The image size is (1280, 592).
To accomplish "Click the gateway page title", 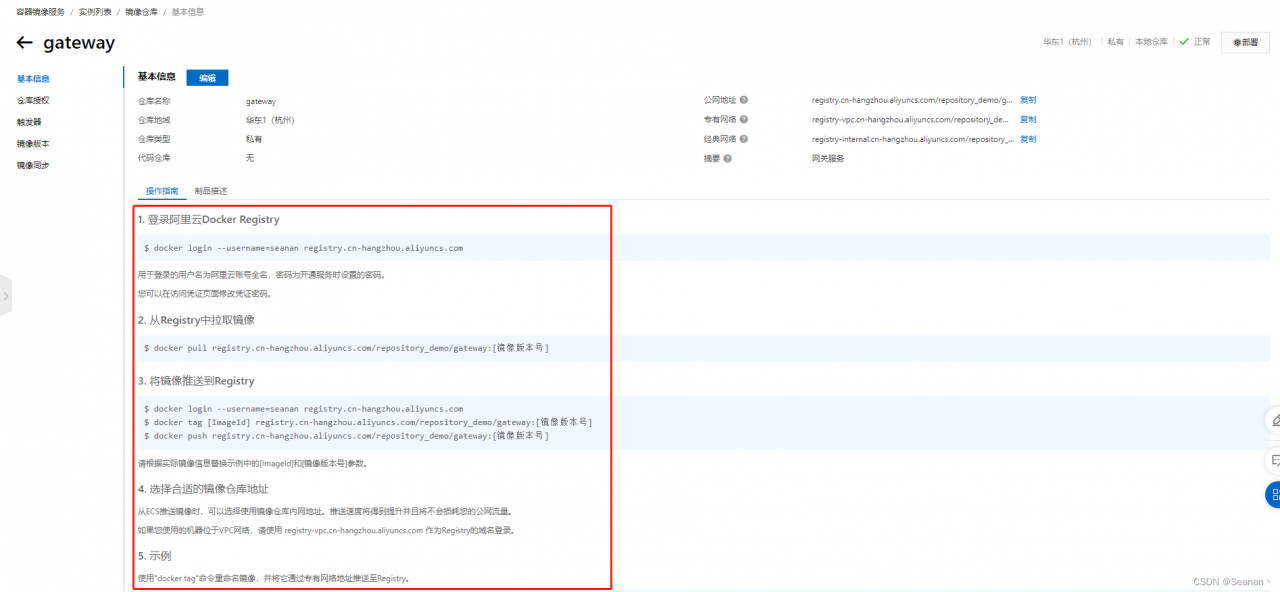I will [79, 43].
